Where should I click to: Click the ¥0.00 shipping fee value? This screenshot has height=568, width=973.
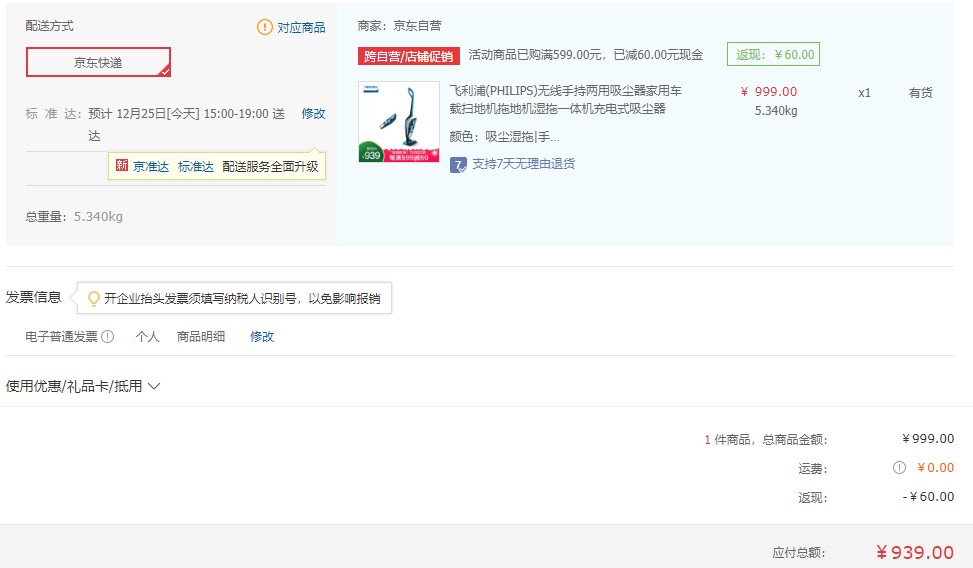coord(936,467)
